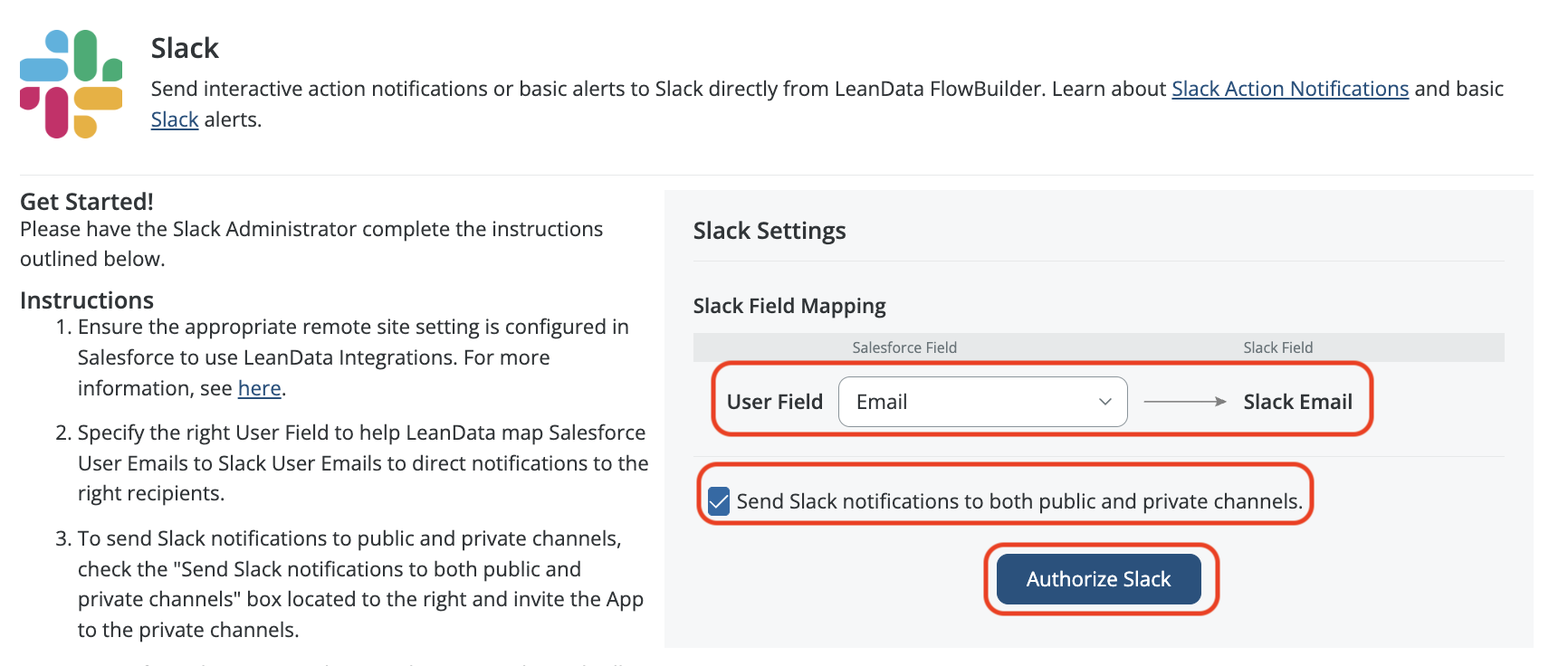Image resolution: width=1568 pixels, height=666 pixels.
Task: Click the User Field label
Action: pyautogui.click(x=775, y=402)
